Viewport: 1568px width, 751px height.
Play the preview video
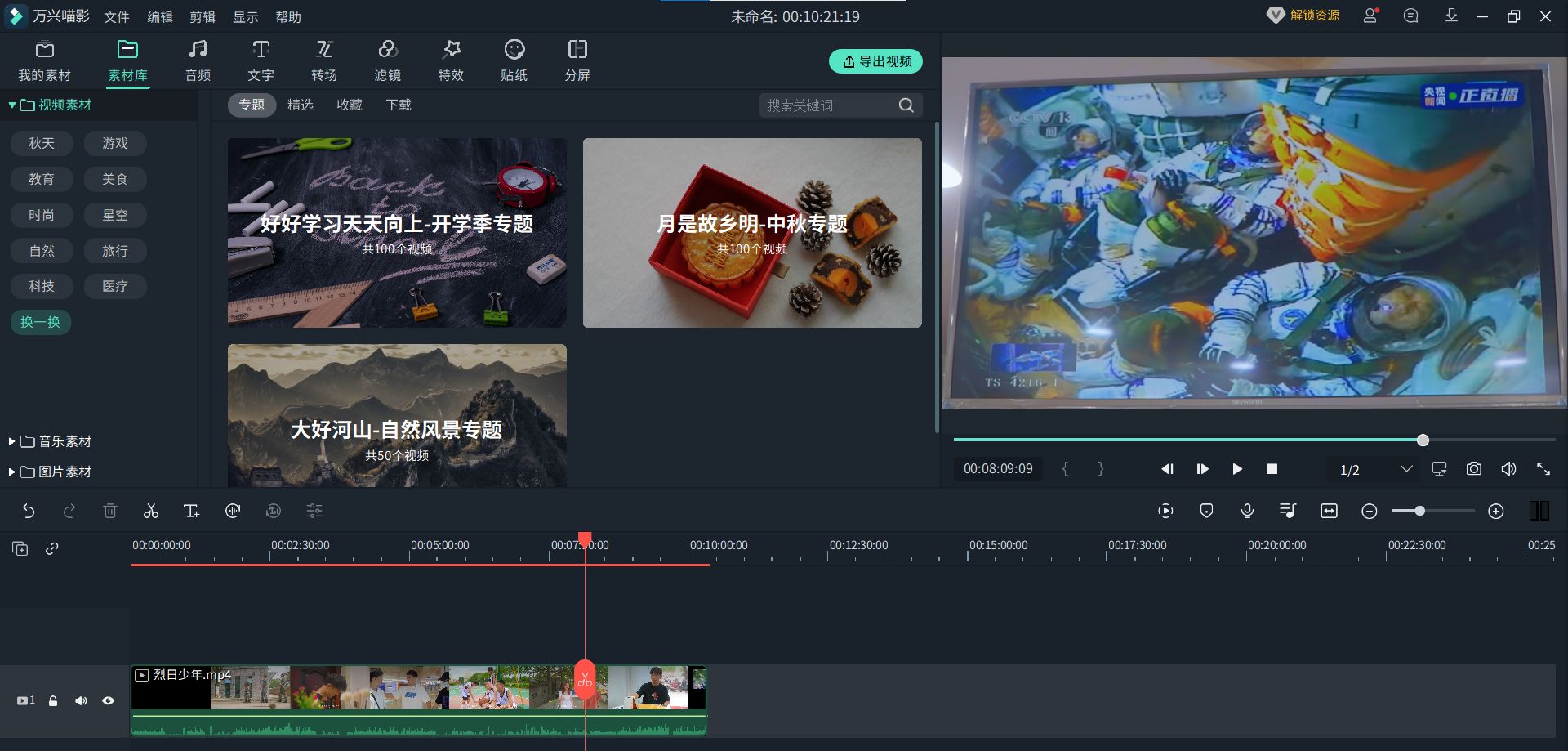1237,469
